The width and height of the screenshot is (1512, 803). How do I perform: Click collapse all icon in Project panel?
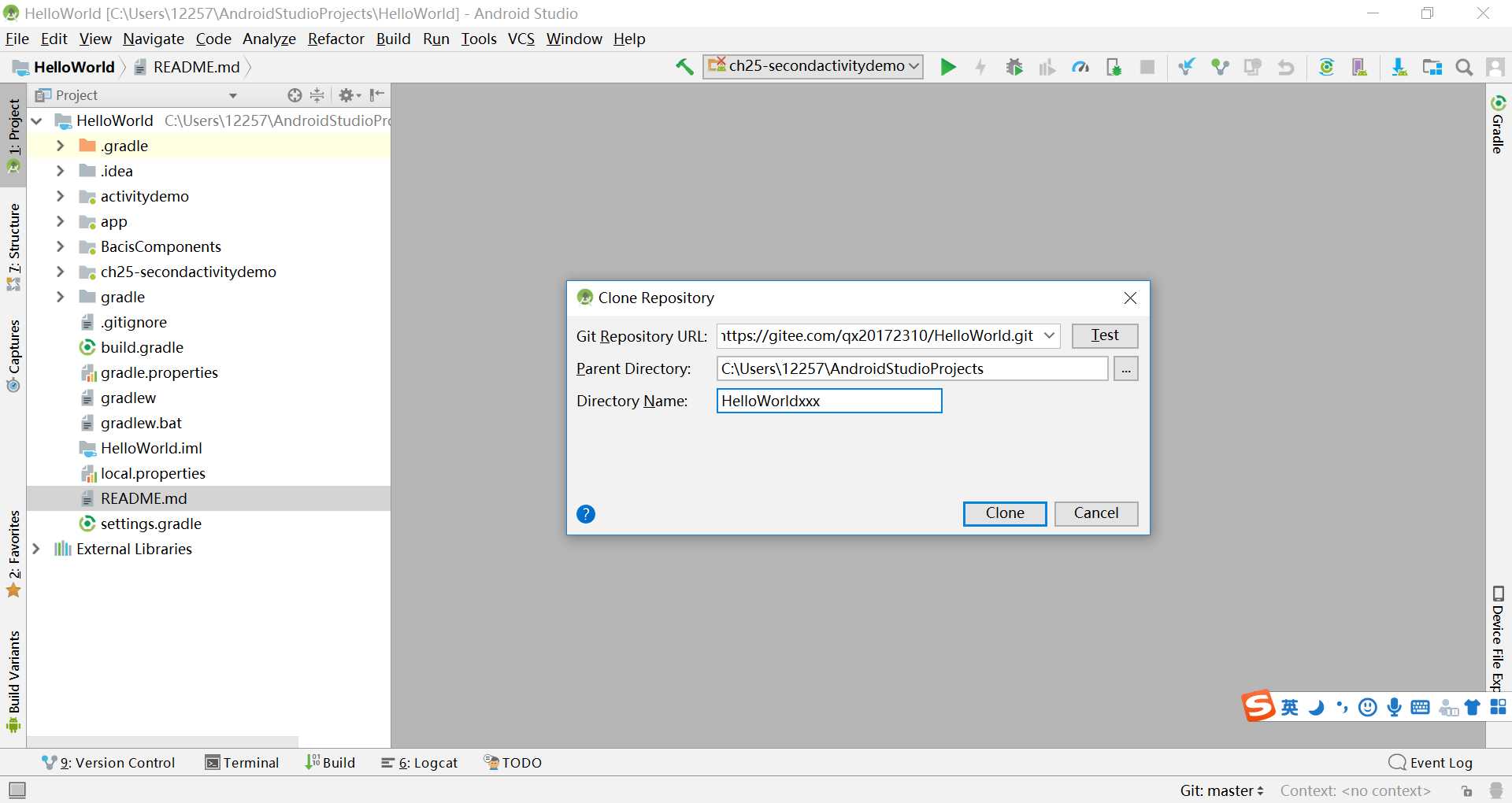[x=317, y=95]
